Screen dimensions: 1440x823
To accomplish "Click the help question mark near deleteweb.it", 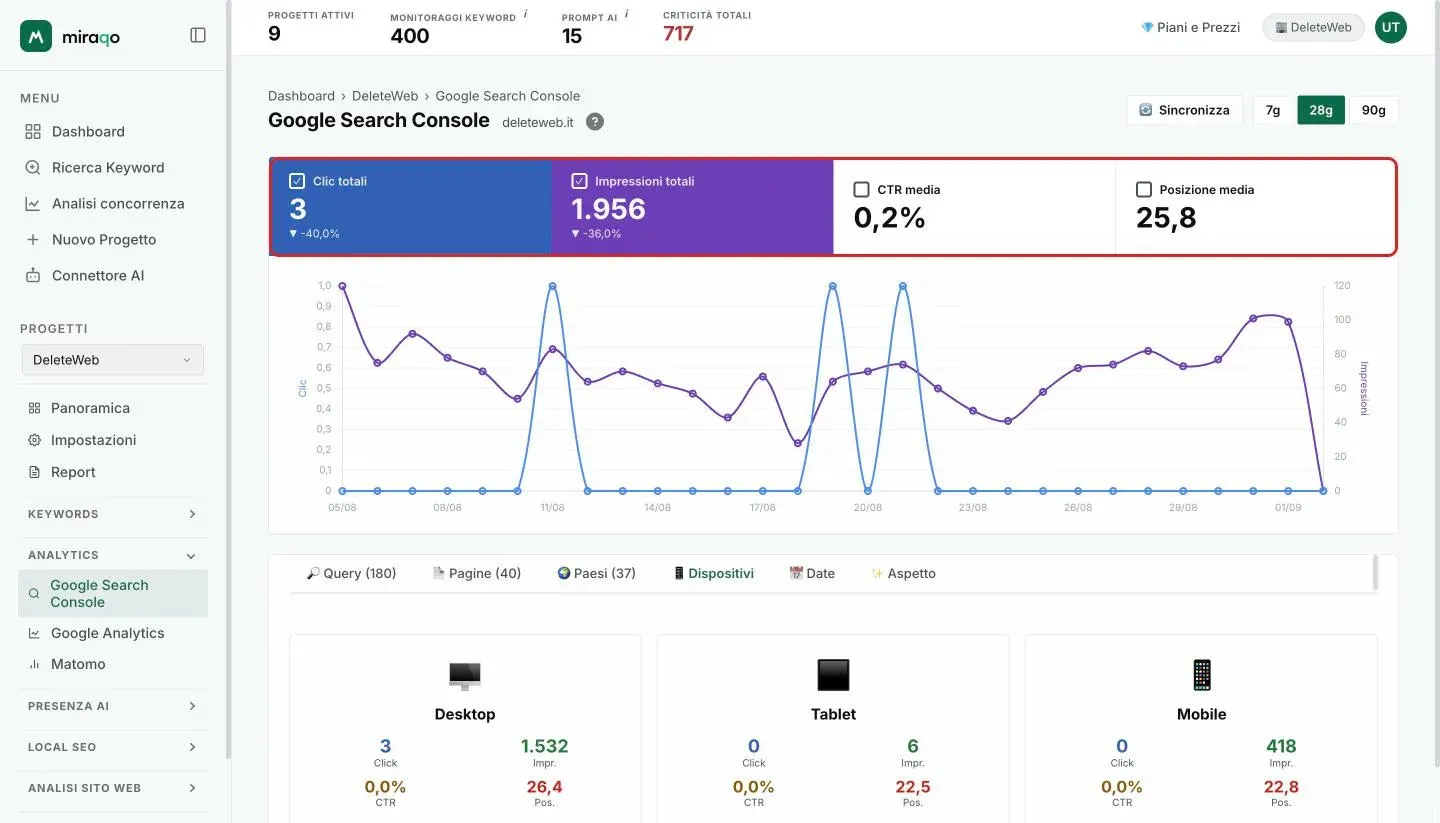I will tap(595, 122).
